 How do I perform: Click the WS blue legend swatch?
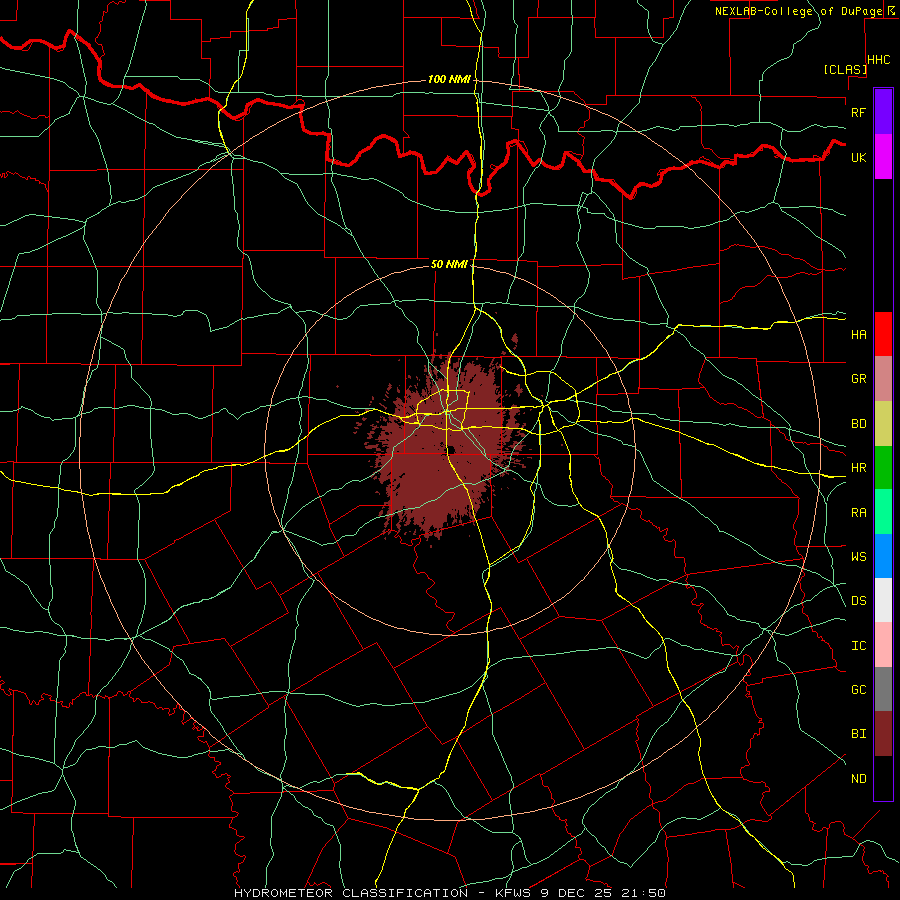883,556
